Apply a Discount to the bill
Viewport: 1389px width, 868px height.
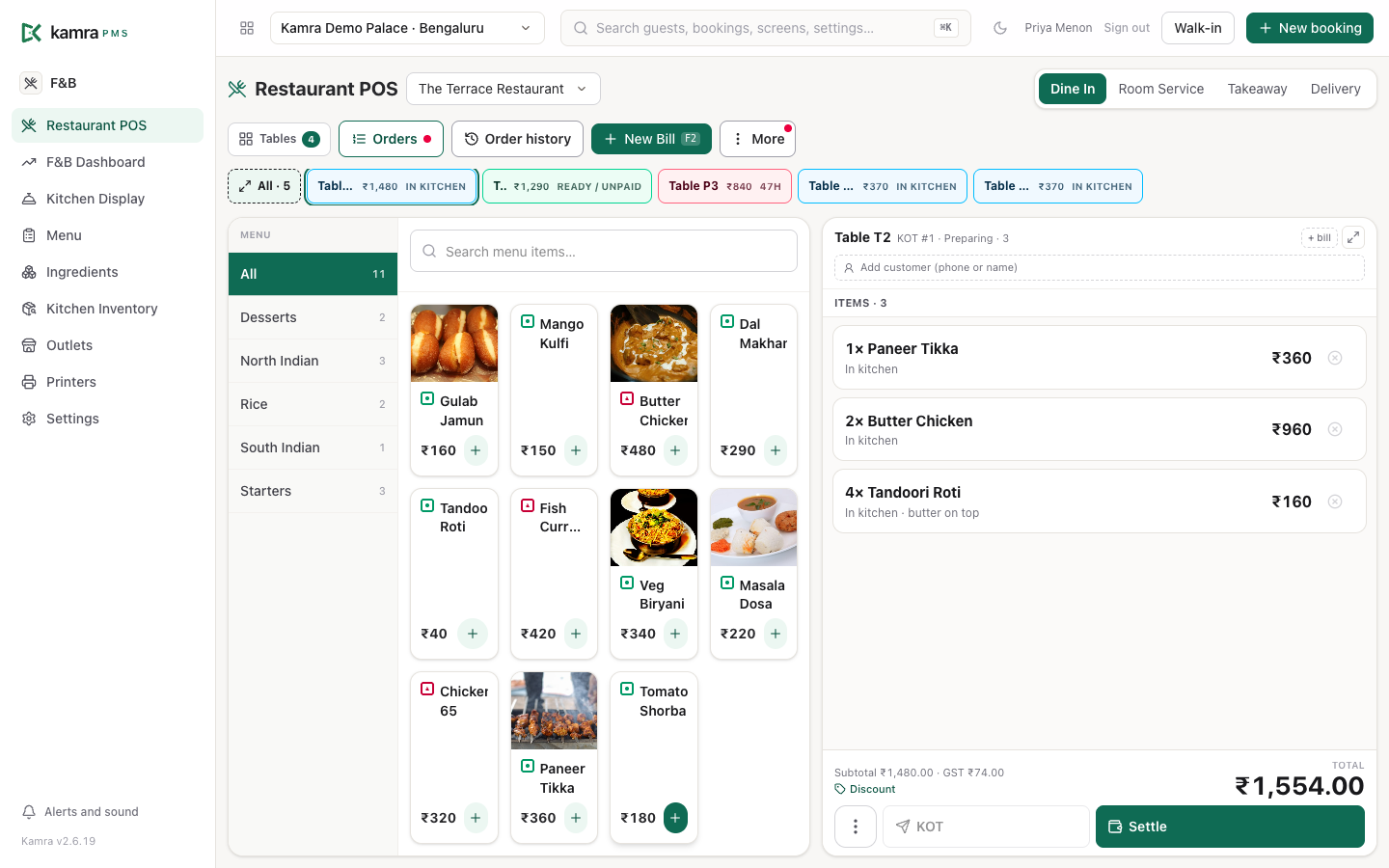[x=865, y=789]
